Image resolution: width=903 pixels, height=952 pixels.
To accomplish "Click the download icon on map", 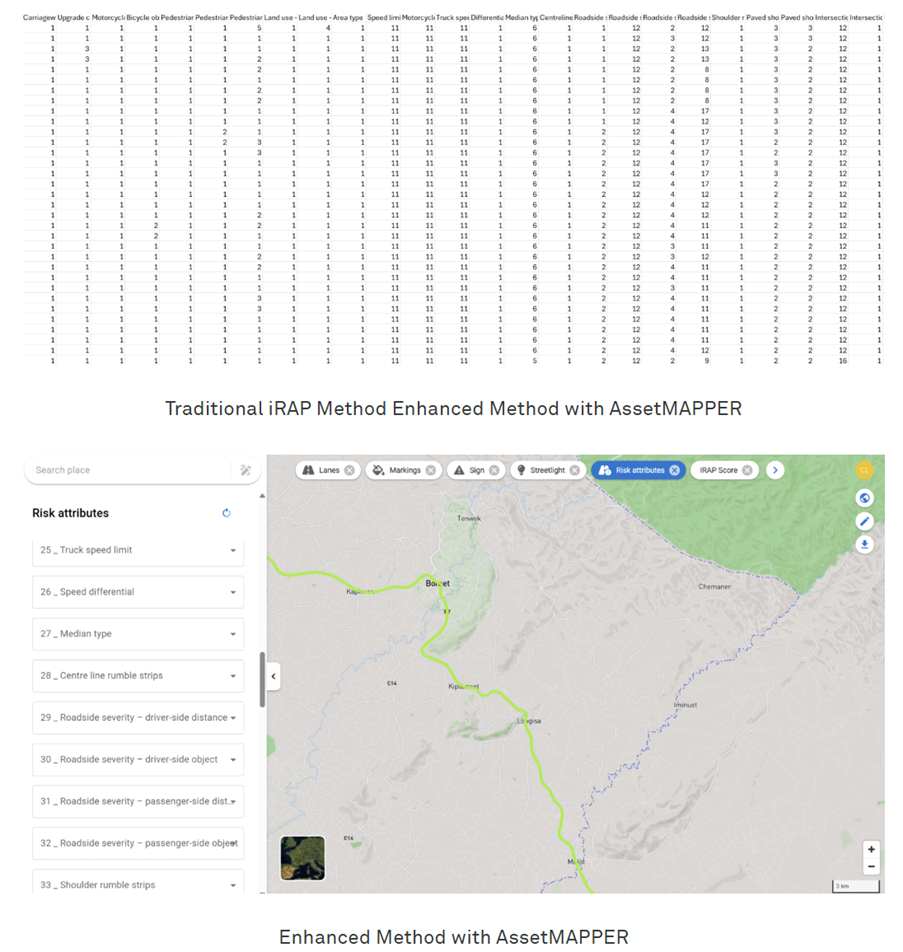I will point(865,544).
